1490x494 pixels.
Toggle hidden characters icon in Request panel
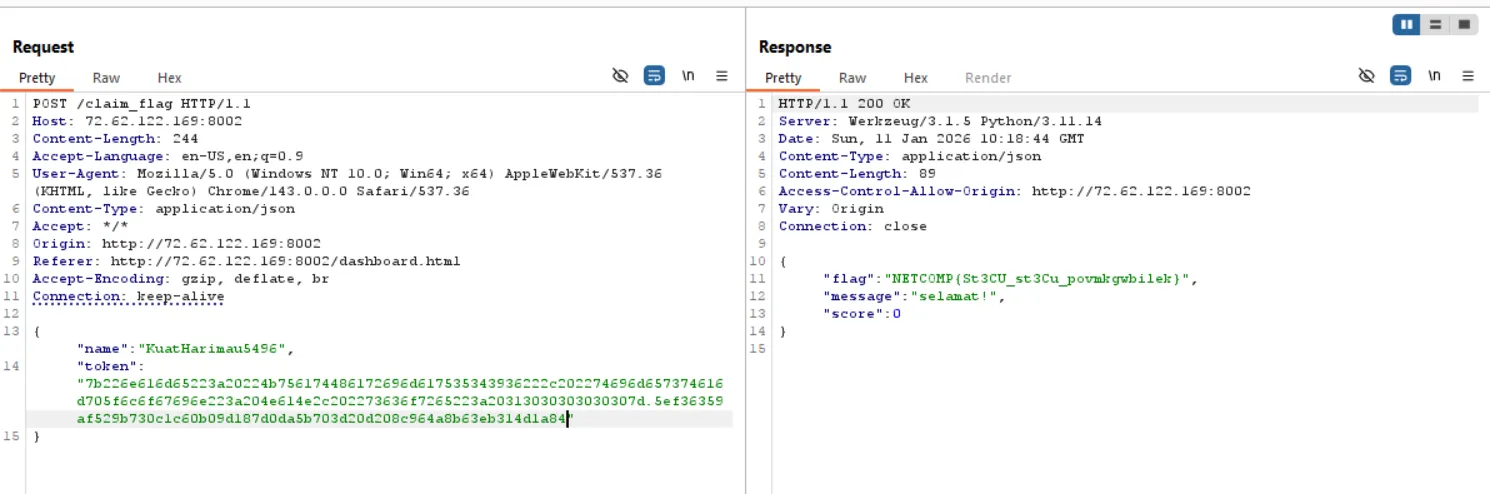click(620, 76)
